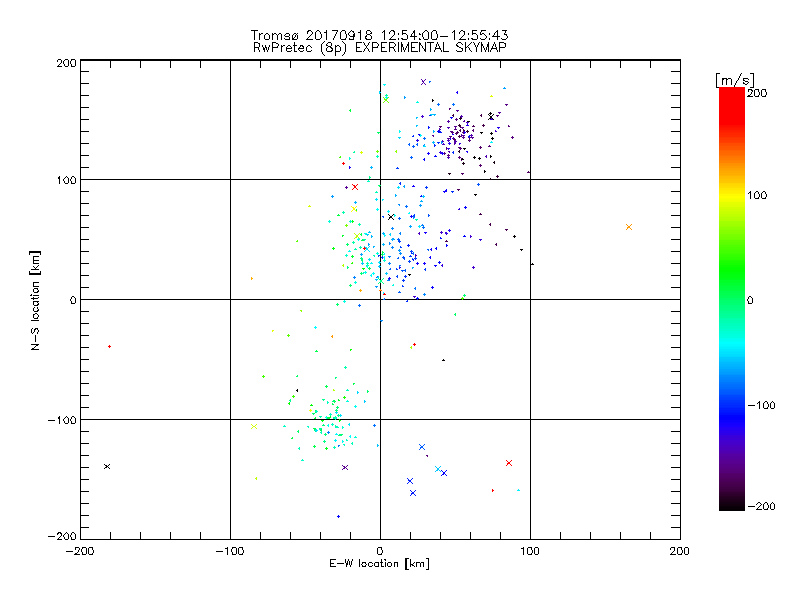The image size is (800, 600).
Task: Click the colorbar tick label '-200' at bottom
Action: tap(762, 506)
